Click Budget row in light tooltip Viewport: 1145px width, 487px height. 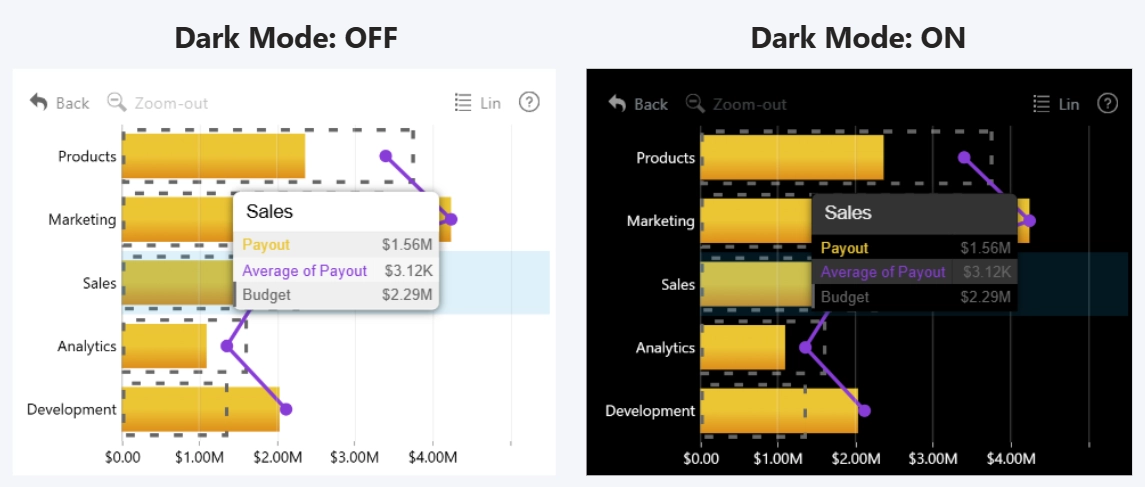(x=336, y=295)
